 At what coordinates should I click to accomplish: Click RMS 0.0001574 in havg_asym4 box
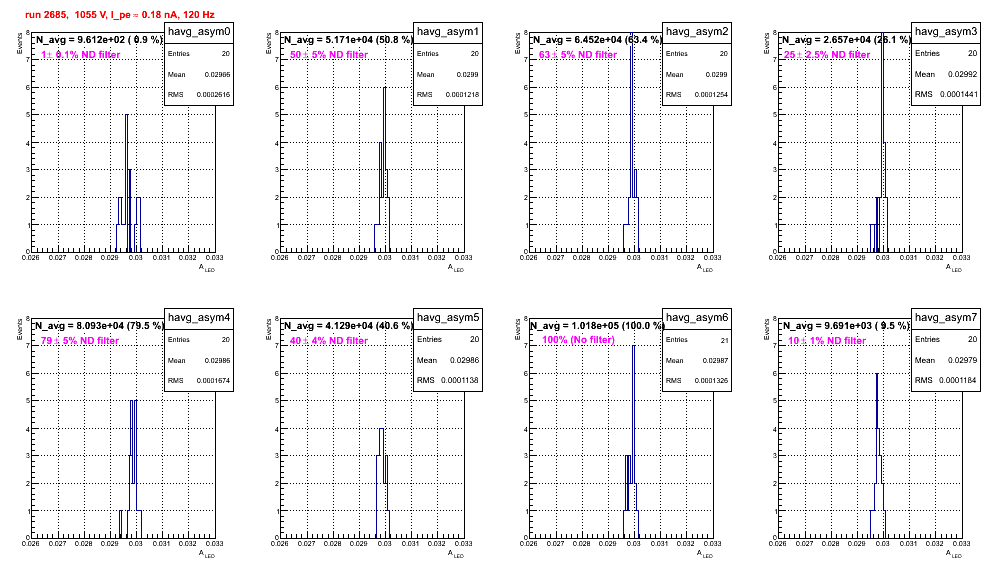pyautogui.click(x=199, y=381)
